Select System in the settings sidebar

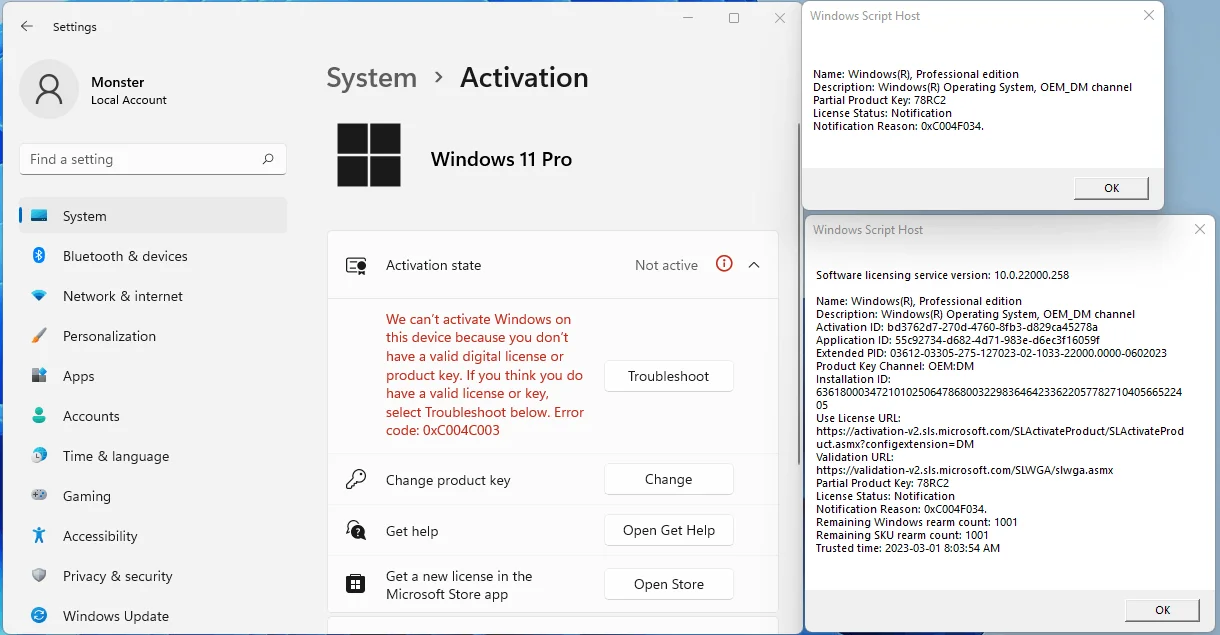pos(84,216)
